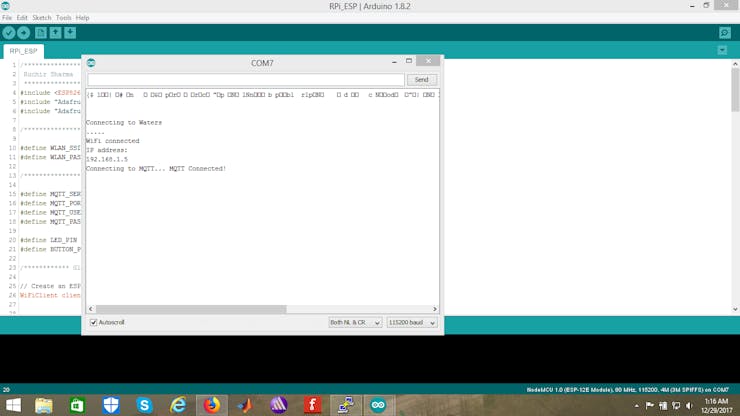Click the editor vertical scrollbar thumb
The image size is (740, 416).
(735, 90)
